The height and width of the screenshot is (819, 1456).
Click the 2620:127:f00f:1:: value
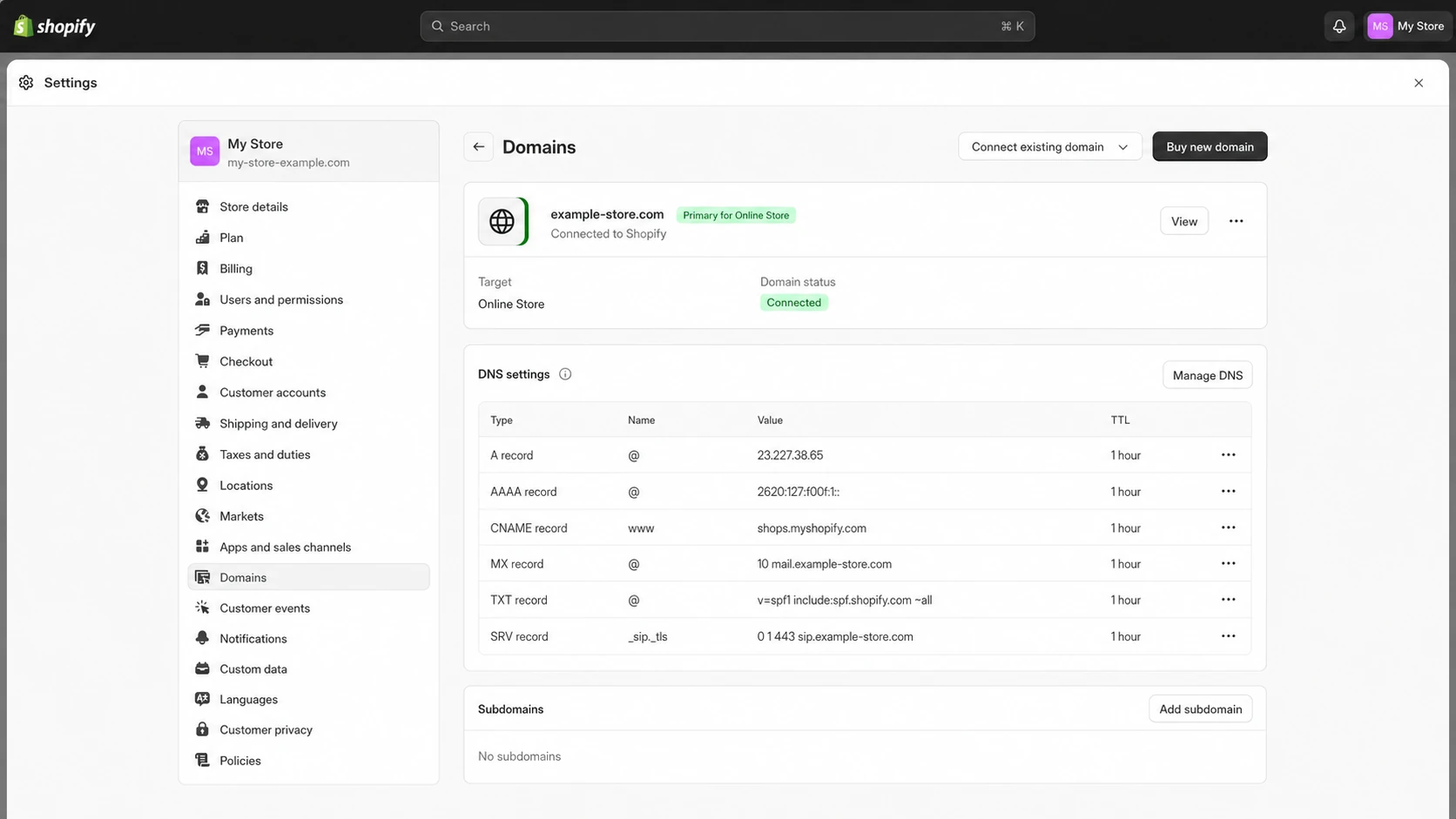click(x=799, y=492)
